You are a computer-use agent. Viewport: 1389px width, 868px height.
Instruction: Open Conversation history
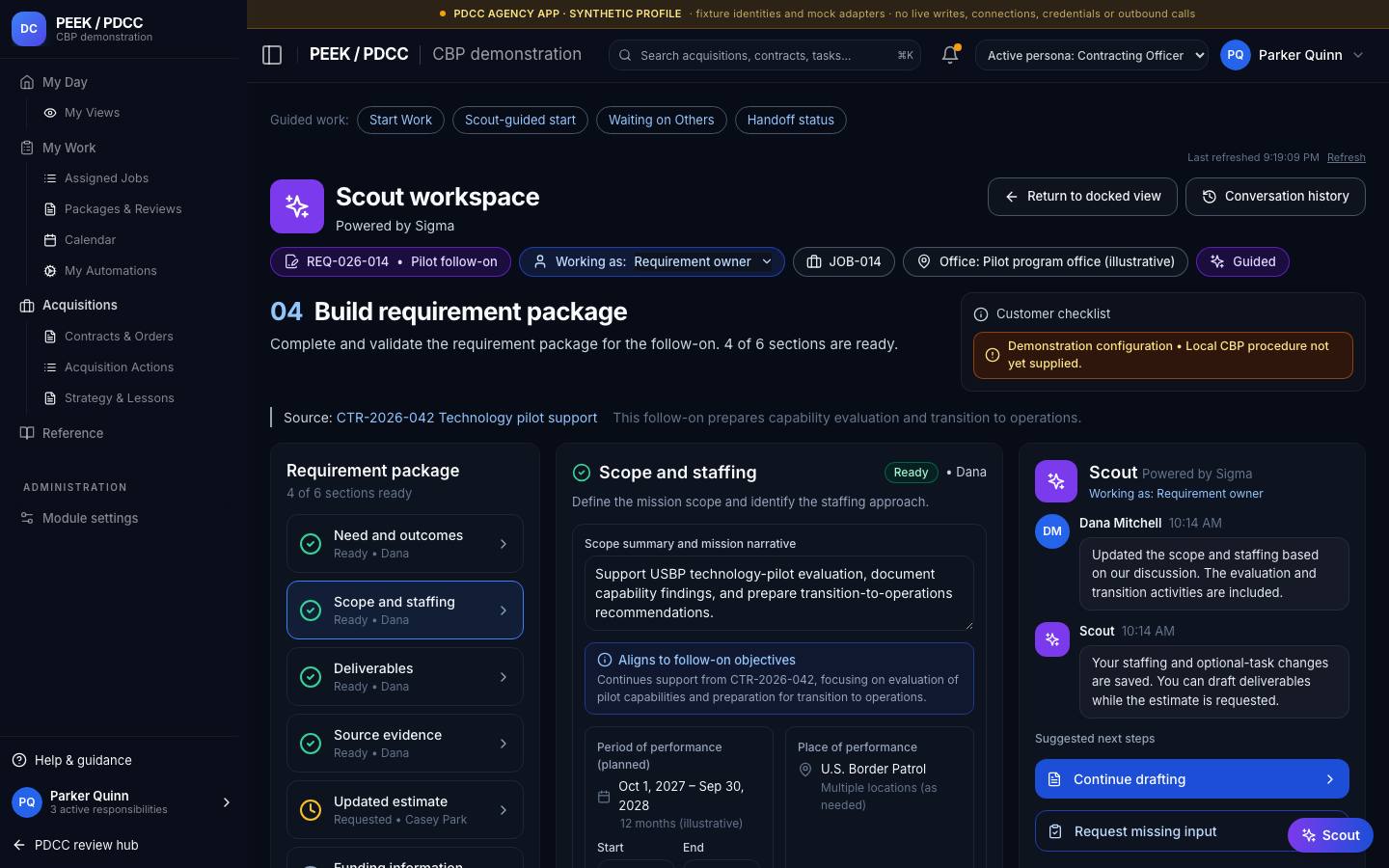point(1275,197)
